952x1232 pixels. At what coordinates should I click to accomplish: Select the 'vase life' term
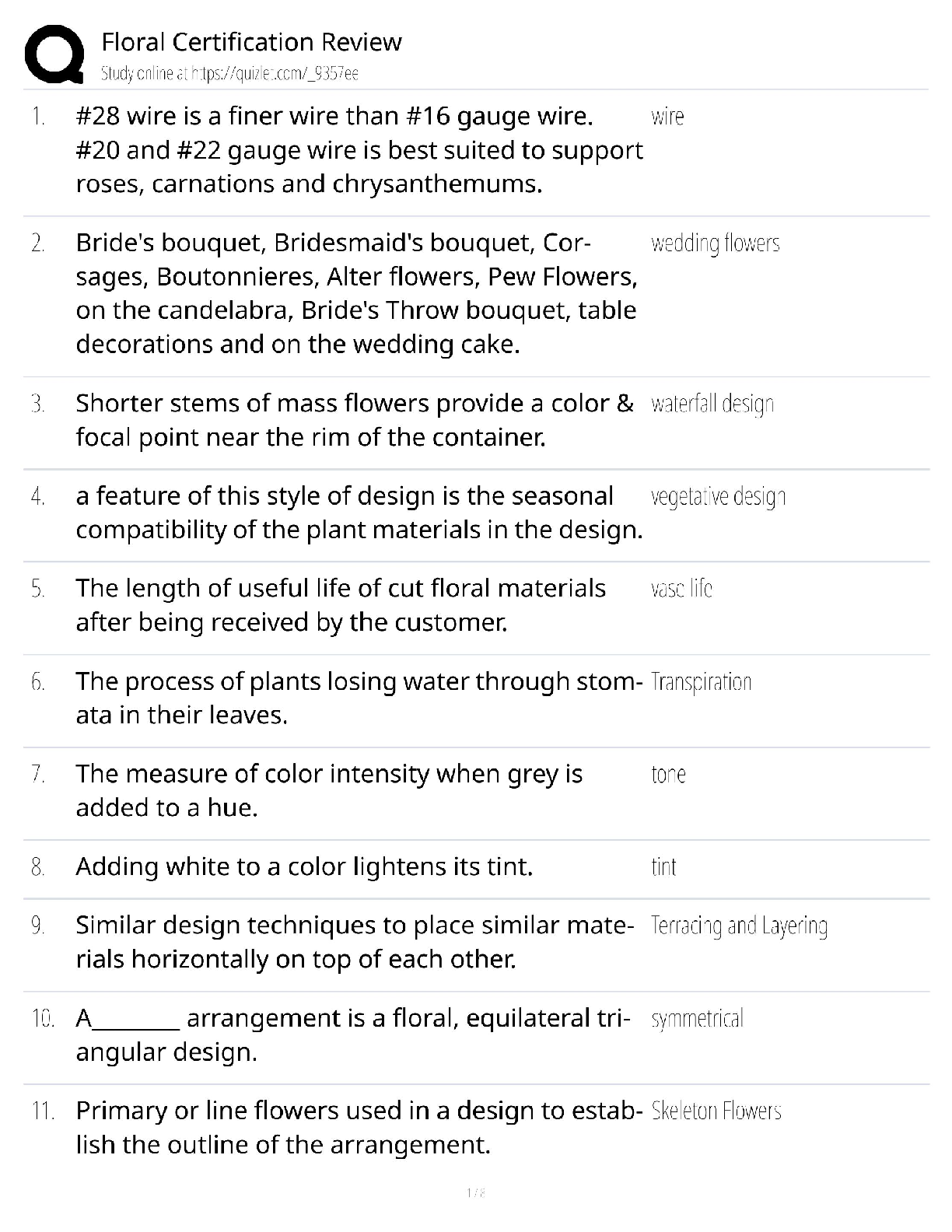681,589
